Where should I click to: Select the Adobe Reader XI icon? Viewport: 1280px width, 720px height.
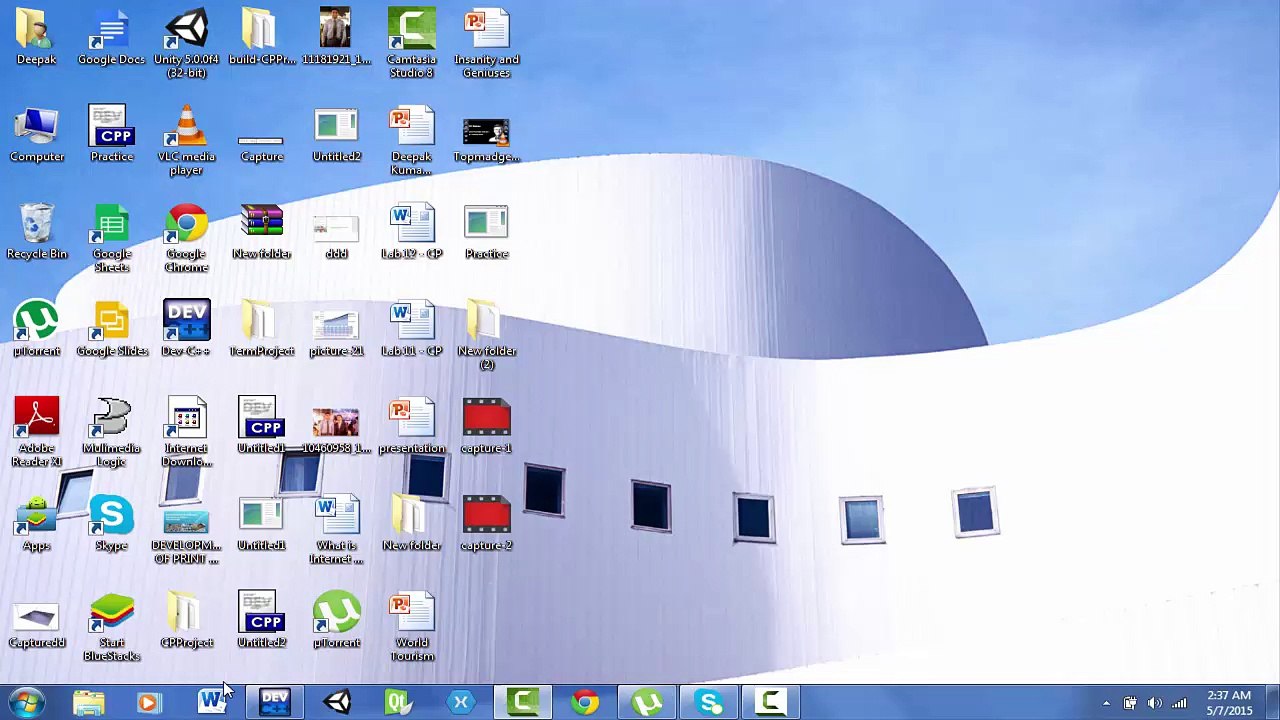(37, 432)
